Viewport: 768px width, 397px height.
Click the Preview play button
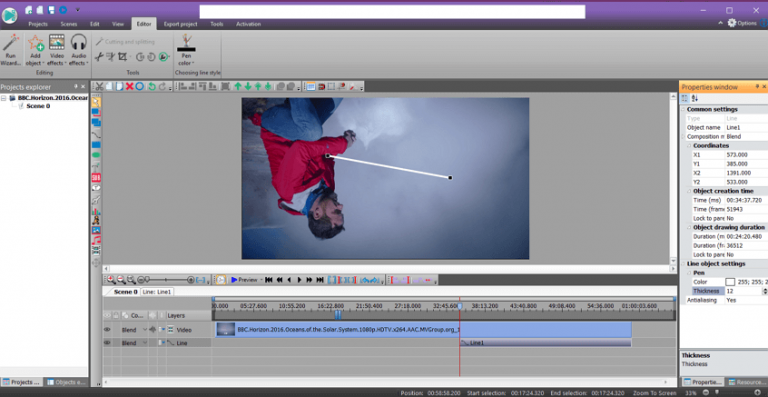(x=244, y=280)
